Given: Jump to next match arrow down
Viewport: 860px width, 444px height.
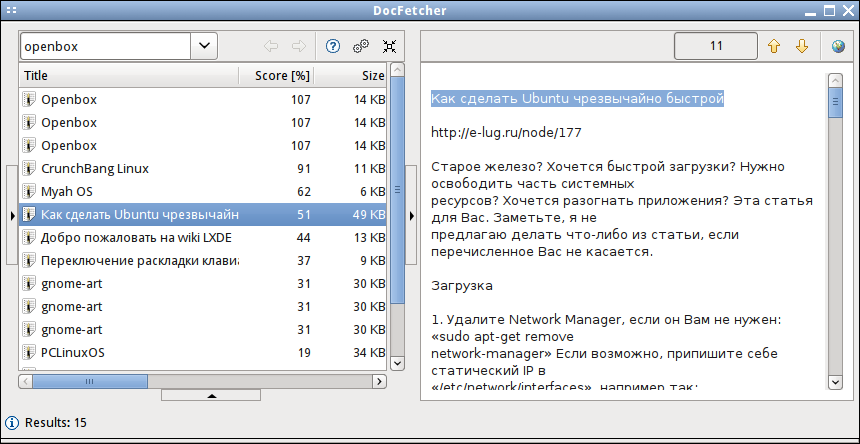Looking at the screenshot, I should pyautogui.click(x=802, y=47).
